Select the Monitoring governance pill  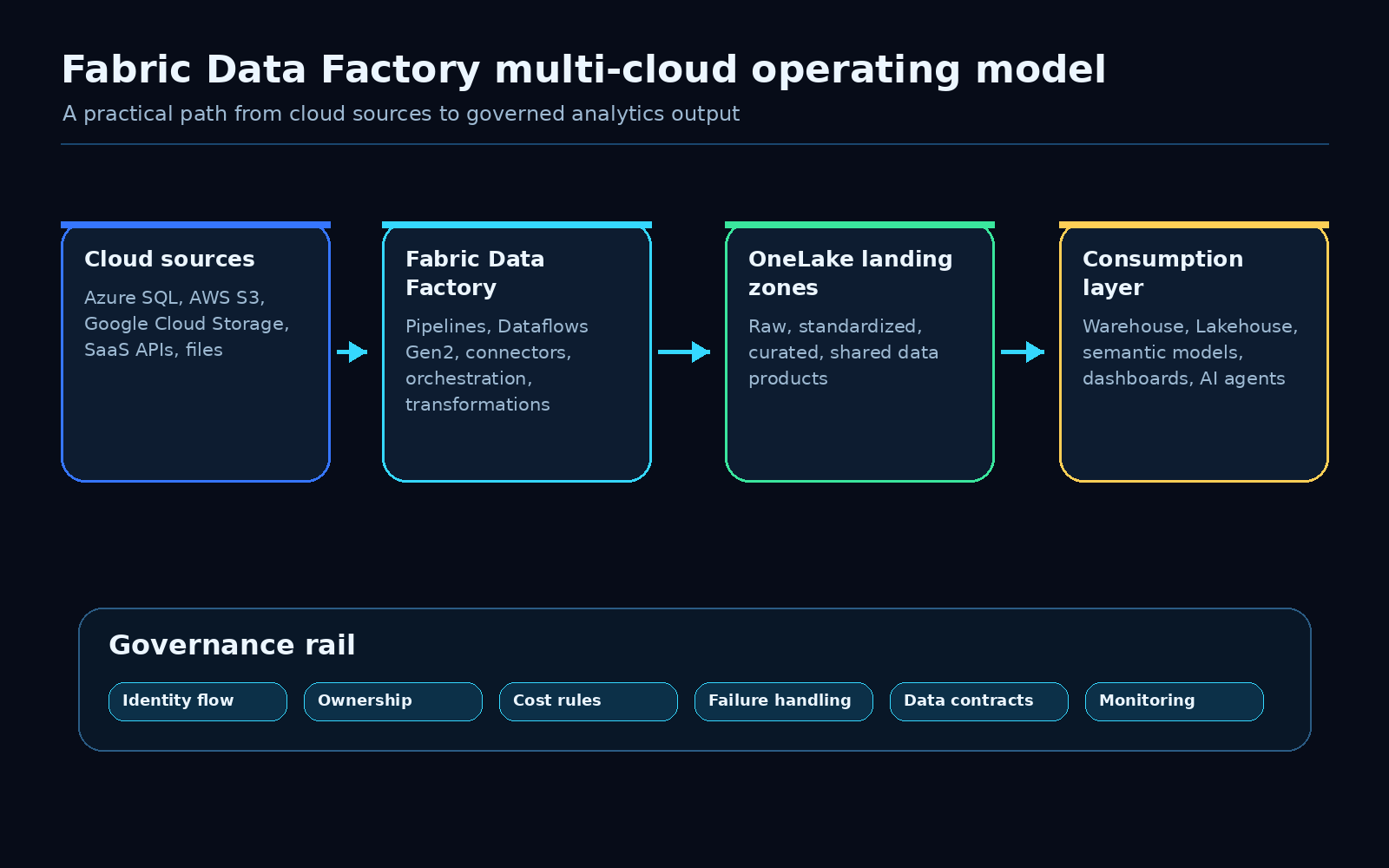1175,701
